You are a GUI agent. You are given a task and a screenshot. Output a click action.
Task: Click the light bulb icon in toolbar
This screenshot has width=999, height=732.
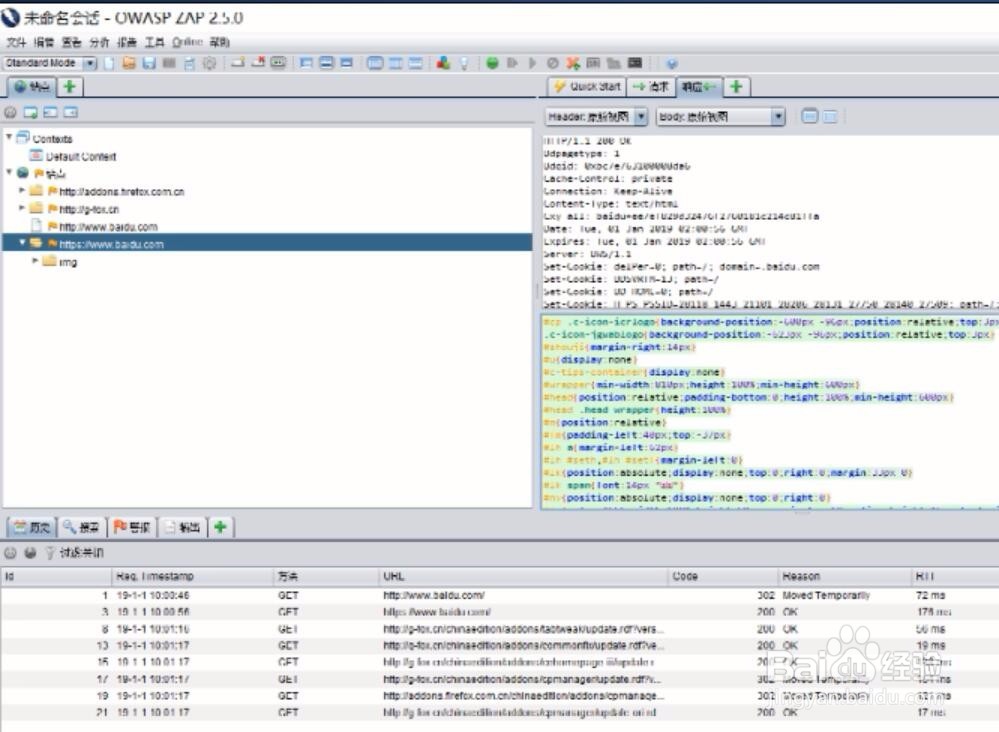click(x=464, y=63)
